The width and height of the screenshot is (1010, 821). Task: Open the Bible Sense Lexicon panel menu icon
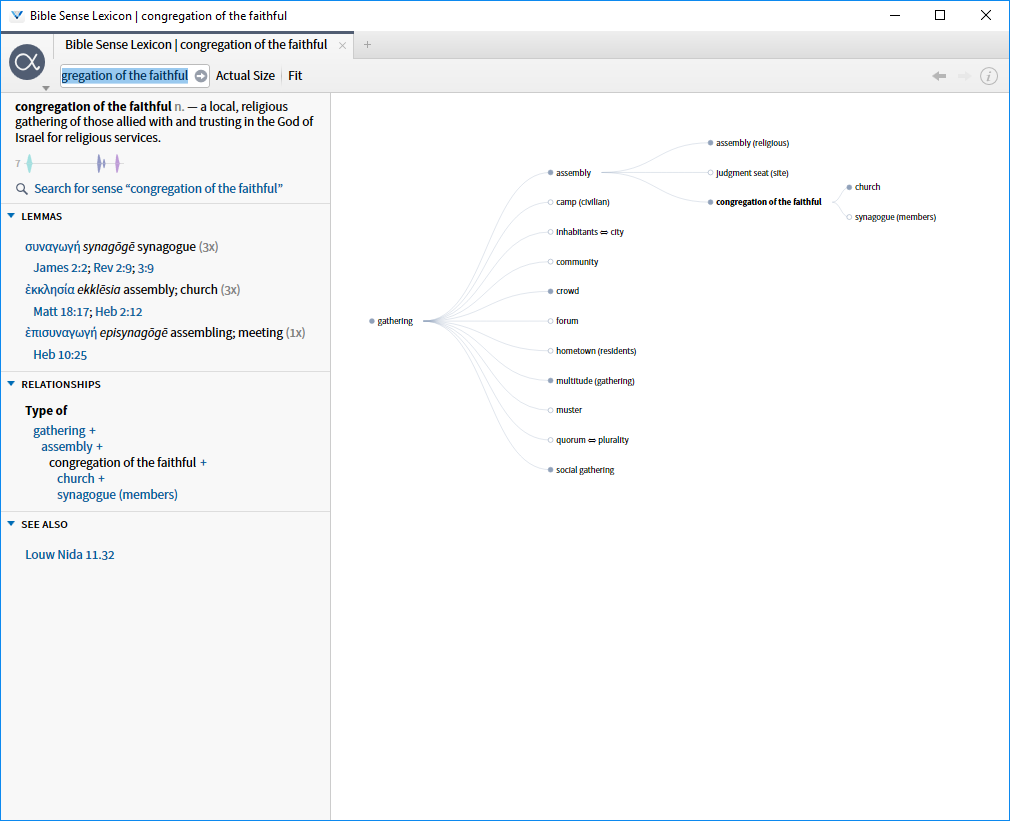click(27, 62)
